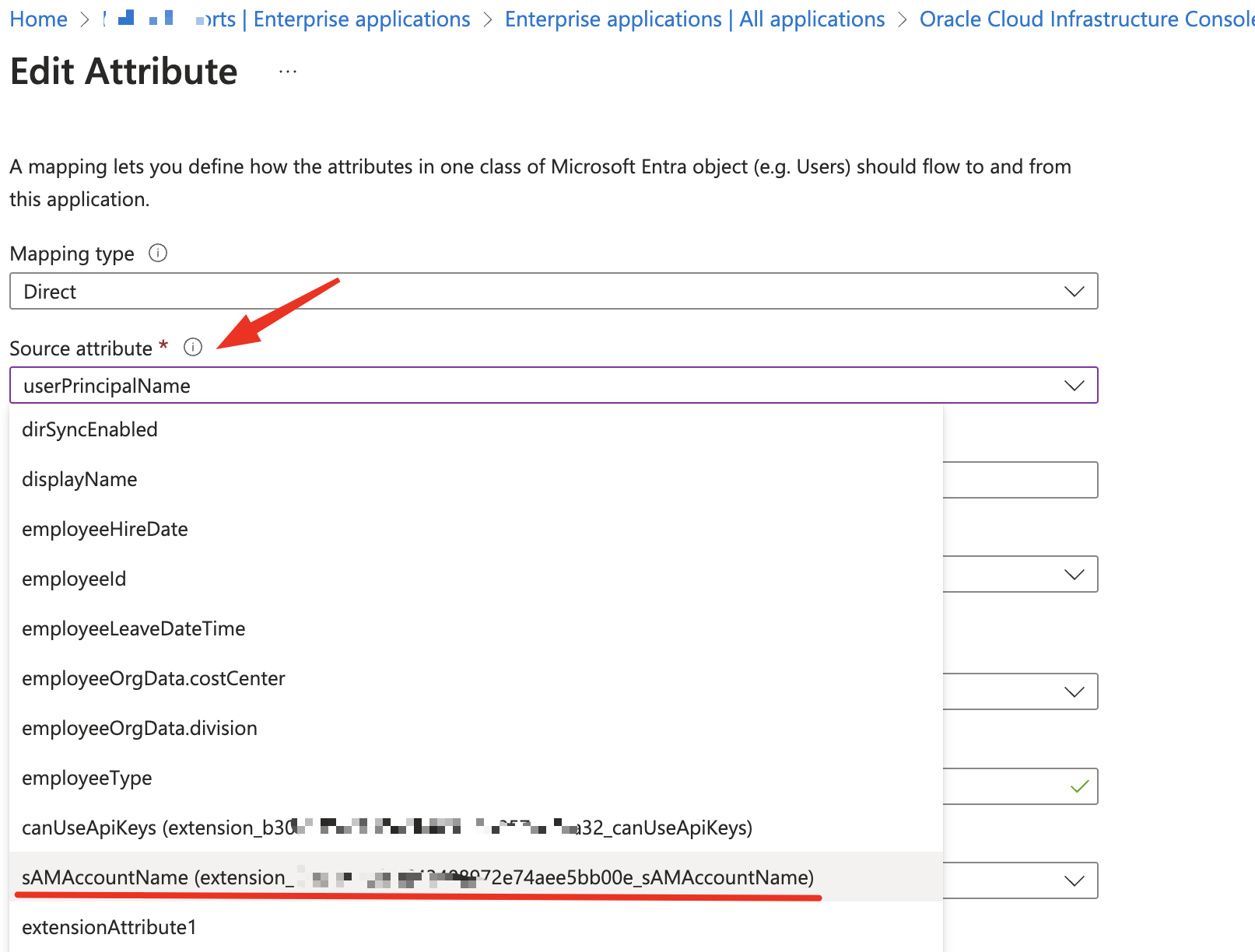Click the field with the green checkmark
The height and width of the screenshot is (952, 1255).
tap(1020, 786)
